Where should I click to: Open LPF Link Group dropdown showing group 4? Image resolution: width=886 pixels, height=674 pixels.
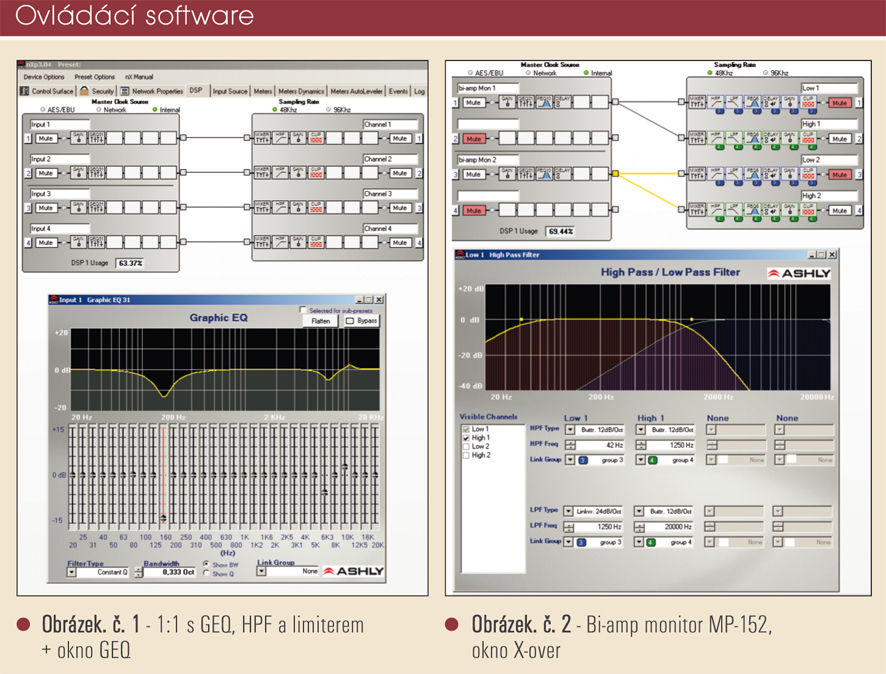639,542
